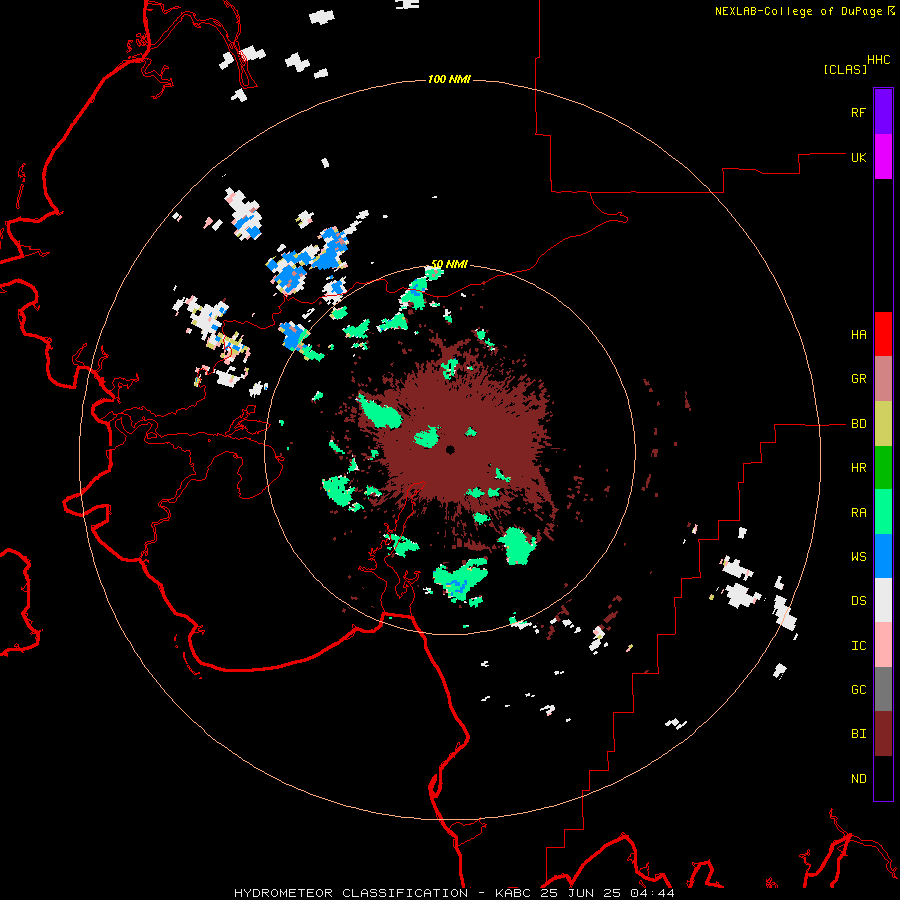This screenshot has width=900, height=900.
Task: Click the 04:44 time stamp
Action: coord(652,893)
